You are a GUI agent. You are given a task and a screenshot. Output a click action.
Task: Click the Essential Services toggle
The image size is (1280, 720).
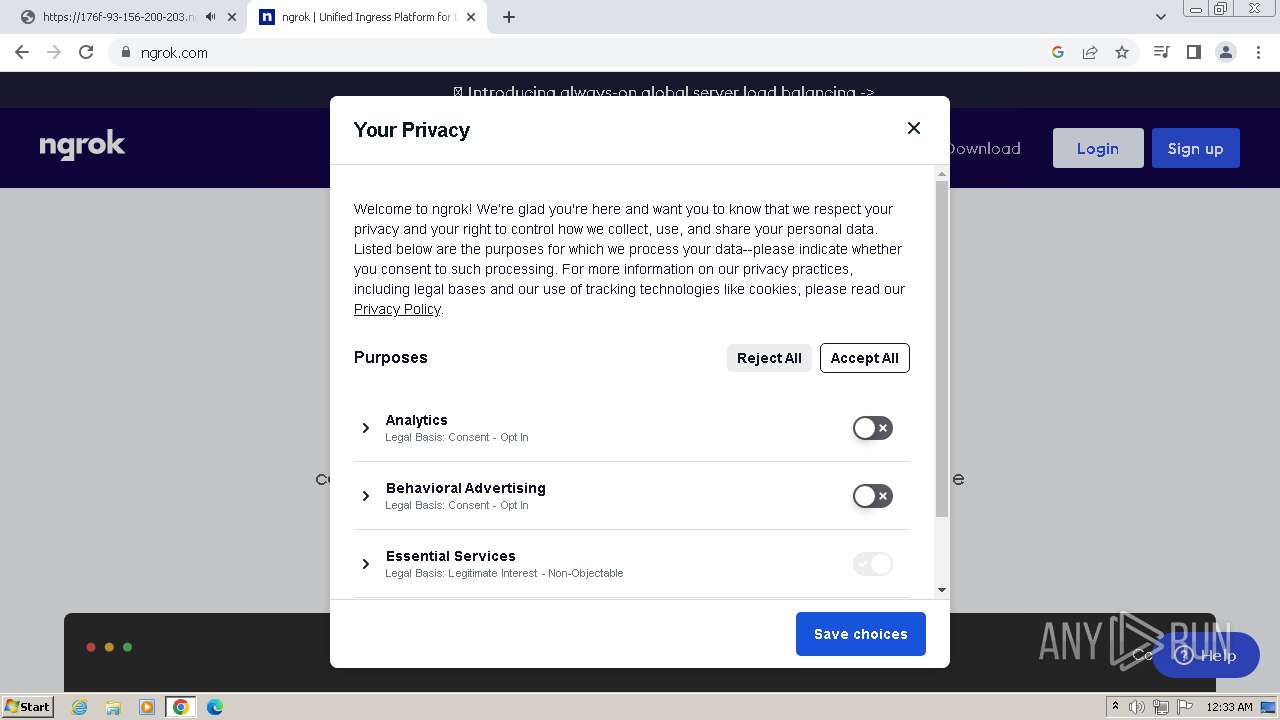coord(872,564)
